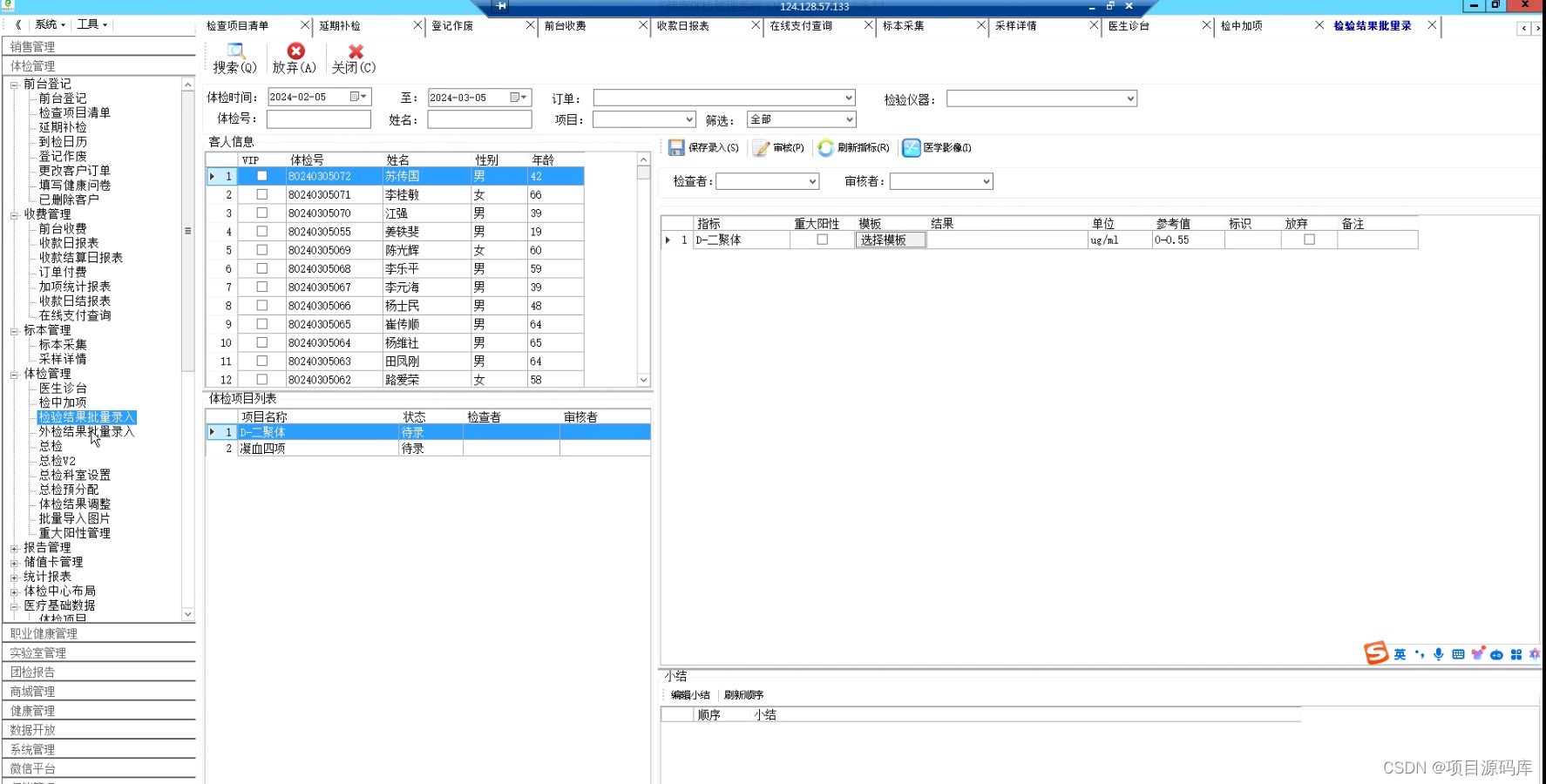
Task: Click the 保存录入(S) save disk icon
Action: click(676, 148)
